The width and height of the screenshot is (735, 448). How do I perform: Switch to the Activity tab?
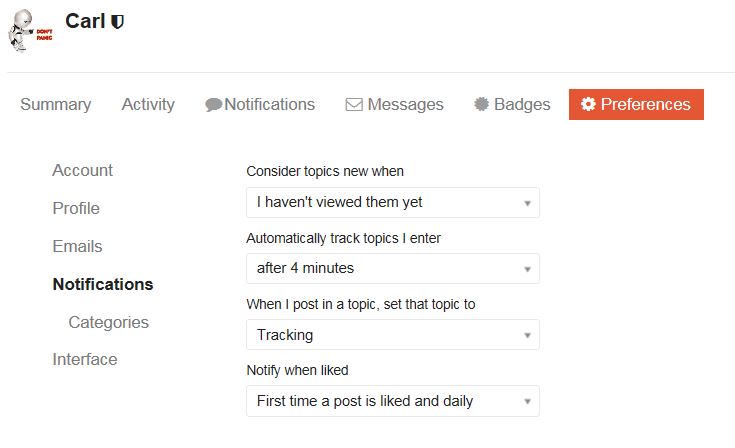coord(148,104)
